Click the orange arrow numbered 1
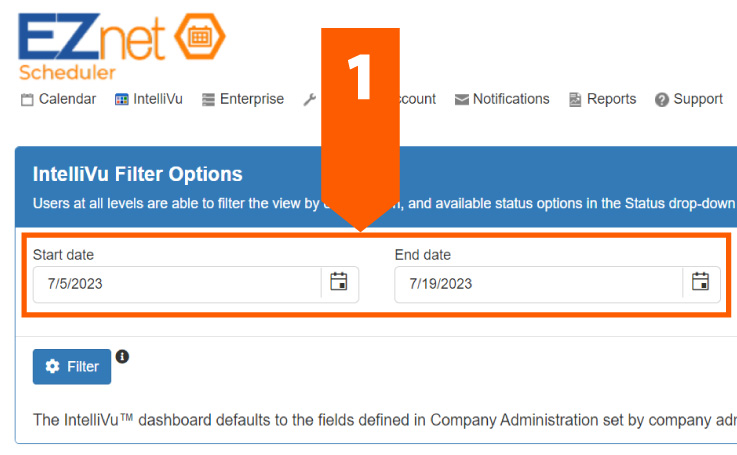Viewport: 737px width, 455px height. click(360, 120)
